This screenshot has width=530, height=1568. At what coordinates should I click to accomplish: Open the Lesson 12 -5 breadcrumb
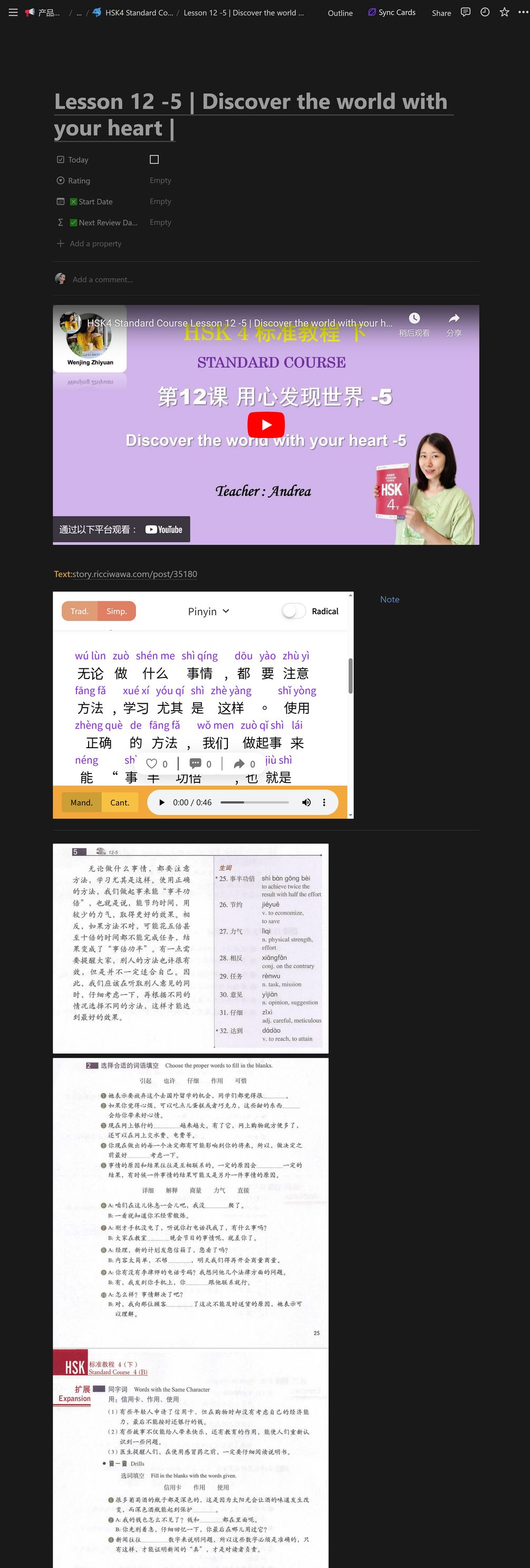click(x=244, y=12)
